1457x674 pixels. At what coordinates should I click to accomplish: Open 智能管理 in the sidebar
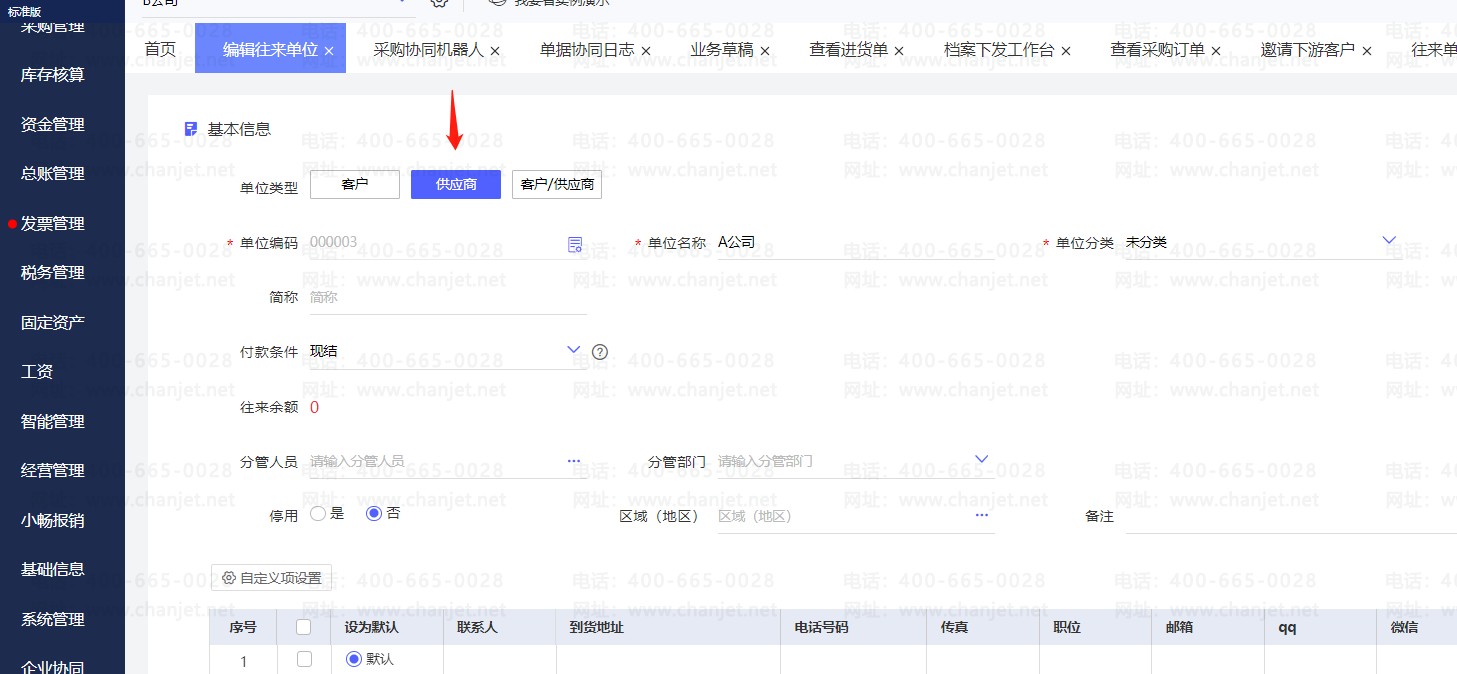click(53, 422)
